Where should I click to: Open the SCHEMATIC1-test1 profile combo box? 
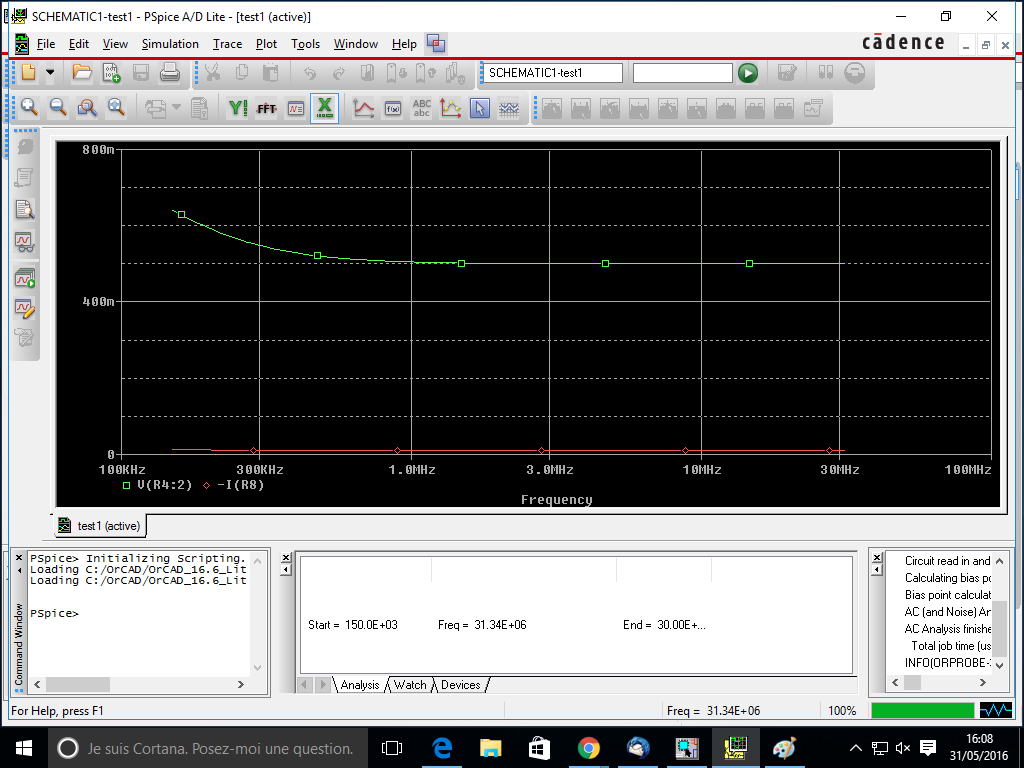pos(552,73)
